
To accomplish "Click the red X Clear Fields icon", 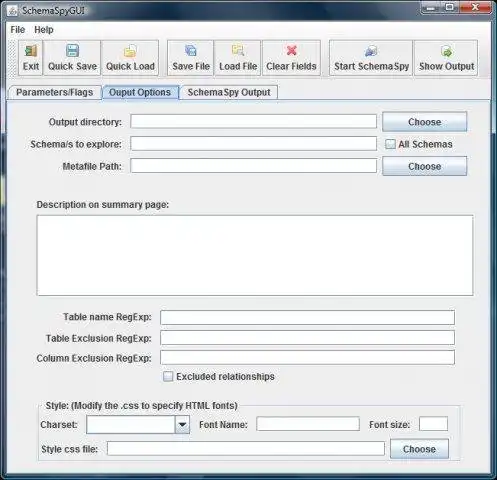I will click(x=292, y=50).
